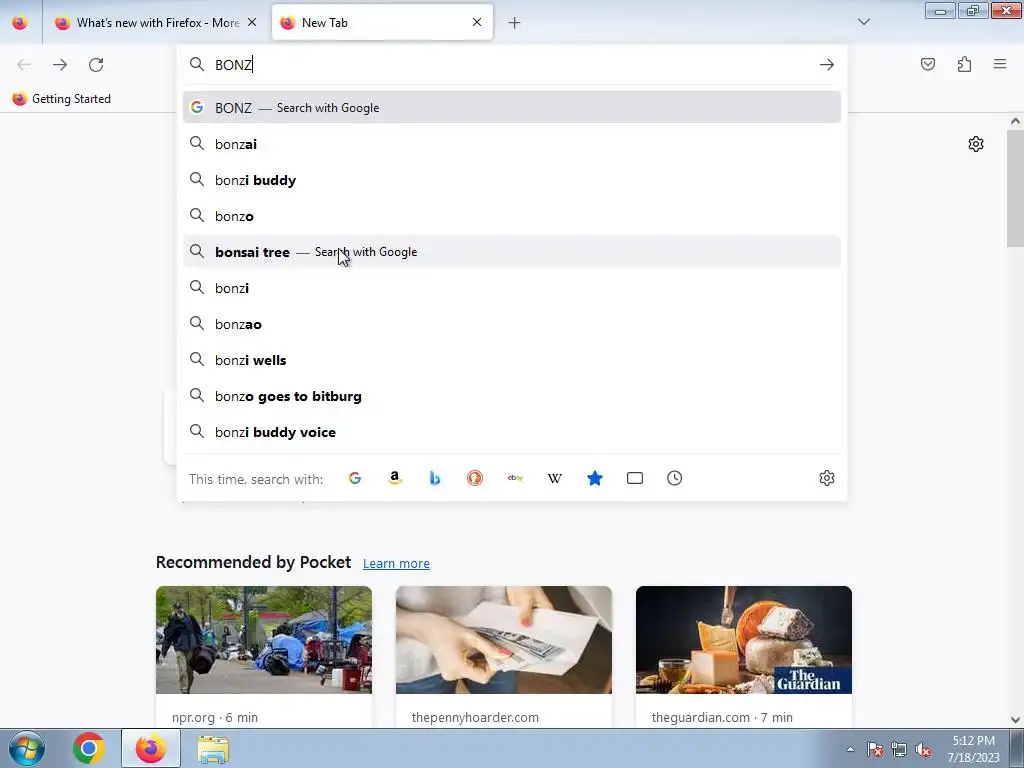This screenshot has width=1024, height=768.
Task: Choose the bonzao suggestion
Action: 512,324
